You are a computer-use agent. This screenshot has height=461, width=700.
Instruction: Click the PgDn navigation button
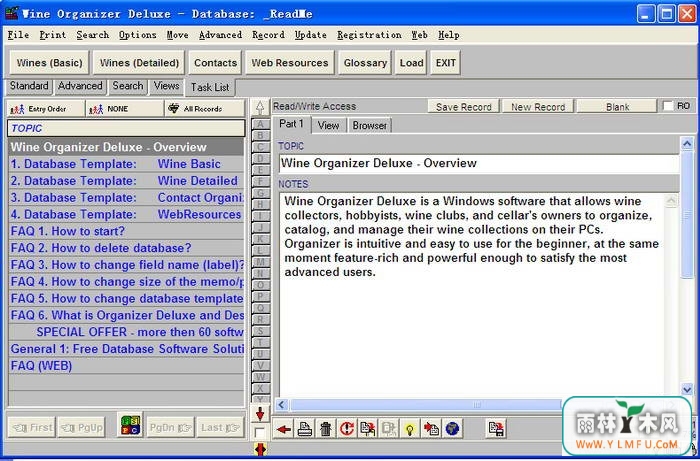(x=170, y=428)
